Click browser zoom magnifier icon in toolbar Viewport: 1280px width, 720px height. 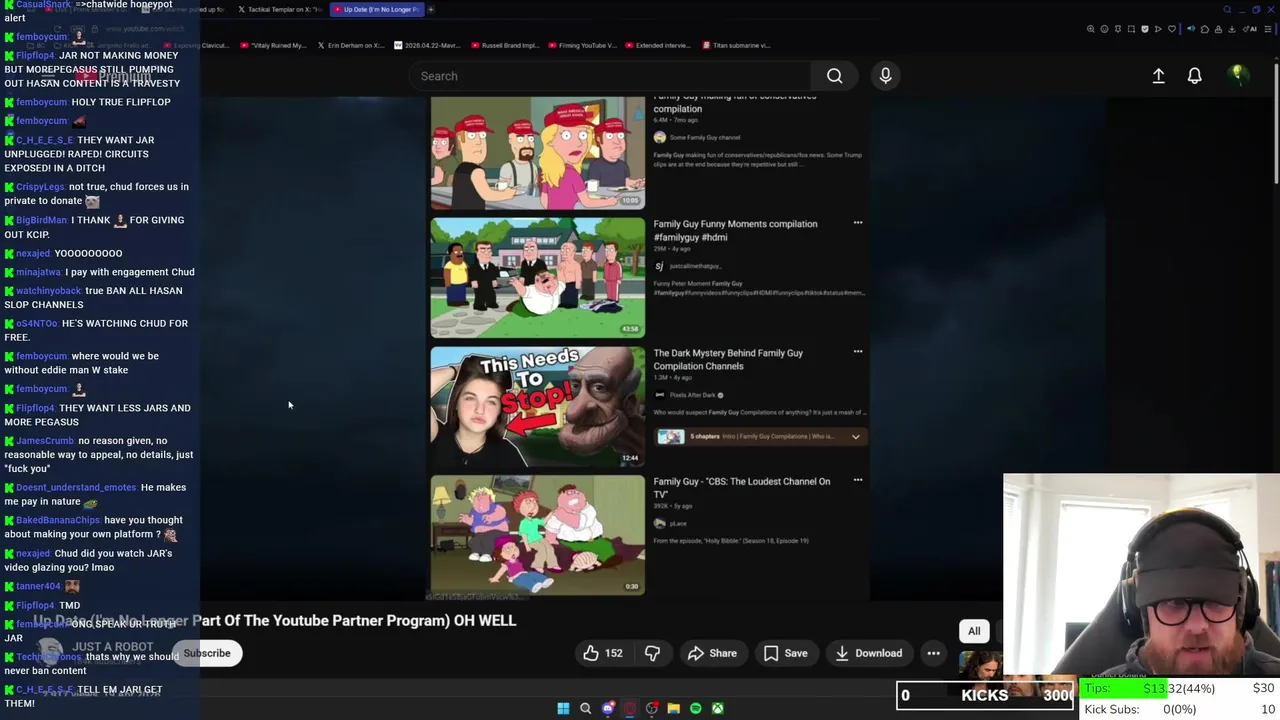point(1091,29)
